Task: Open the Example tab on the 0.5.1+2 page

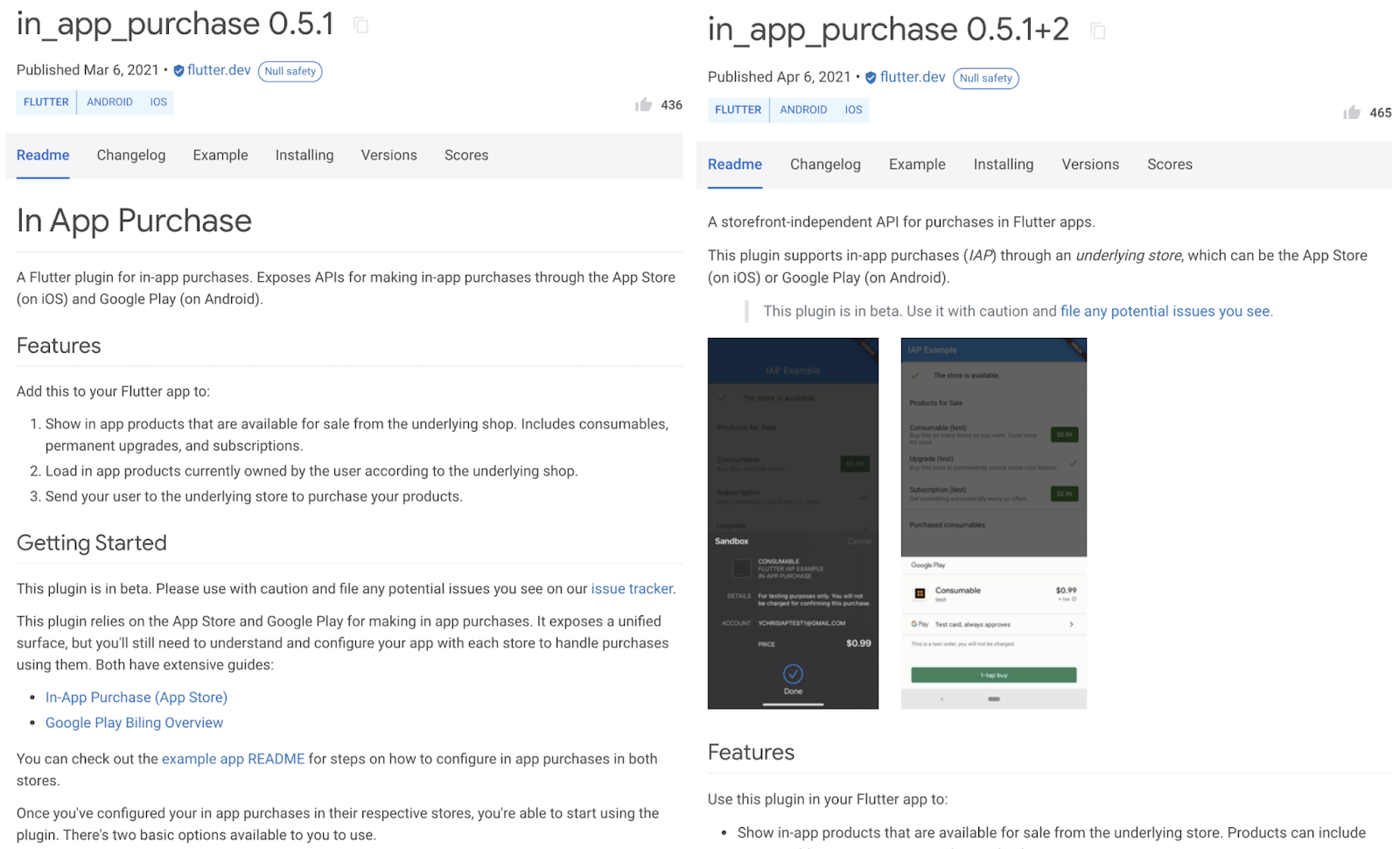Action: (x=916, y=164)
